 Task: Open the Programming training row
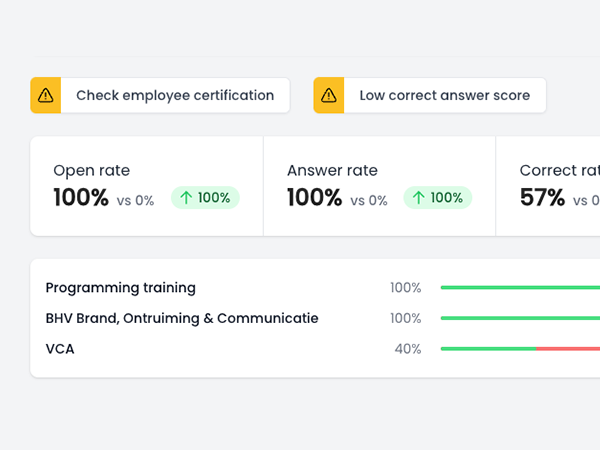point(121,288)
